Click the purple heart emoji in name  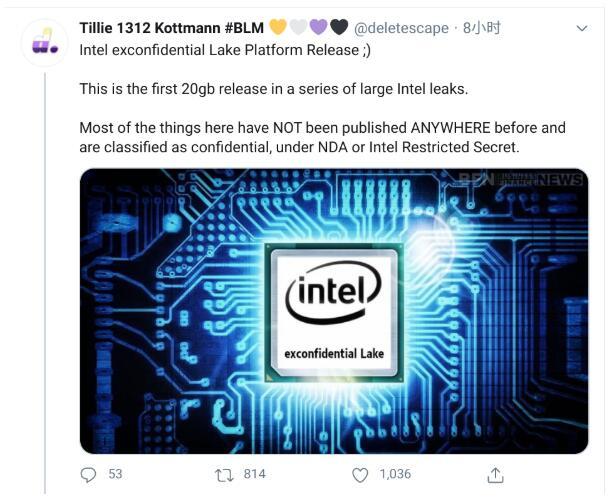click(x=319, y=28)
